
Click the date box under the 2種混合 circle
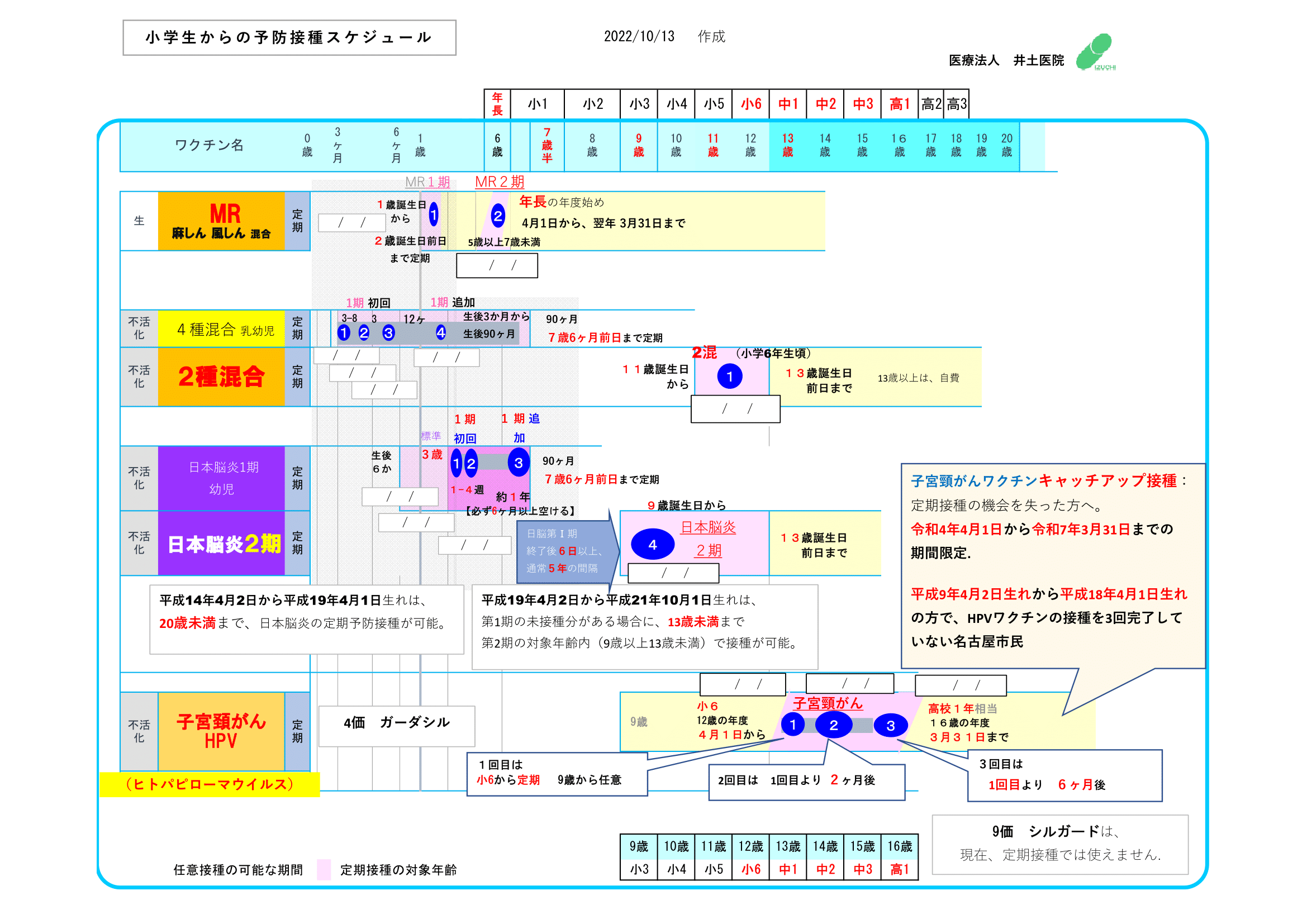(735, 409)
